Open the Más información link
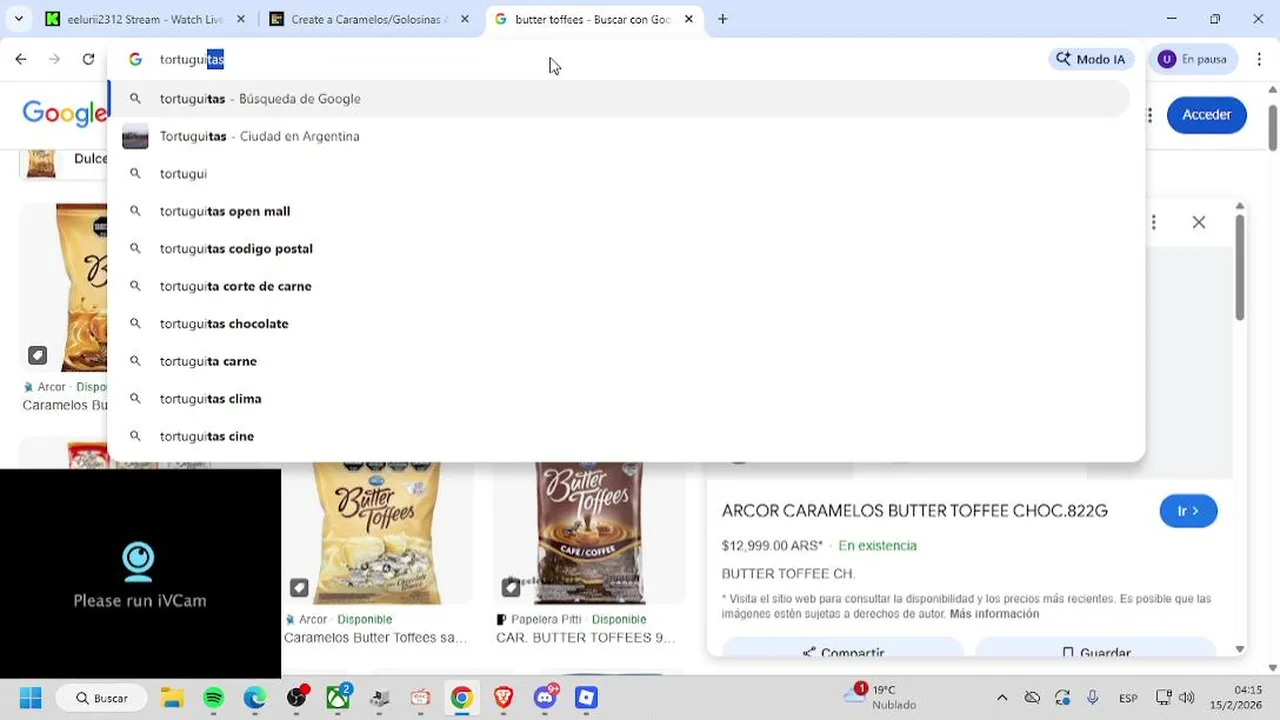The width and height of the screenshot is (1280, 720). click(x=994, y=614)
